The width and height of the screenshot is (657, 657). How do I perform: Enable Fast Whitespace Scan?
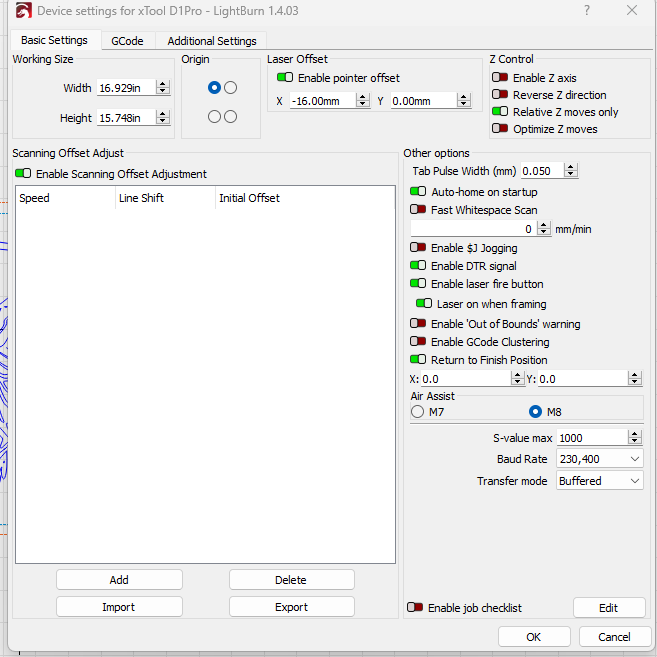pyautogui.click(x=418, y=210)
